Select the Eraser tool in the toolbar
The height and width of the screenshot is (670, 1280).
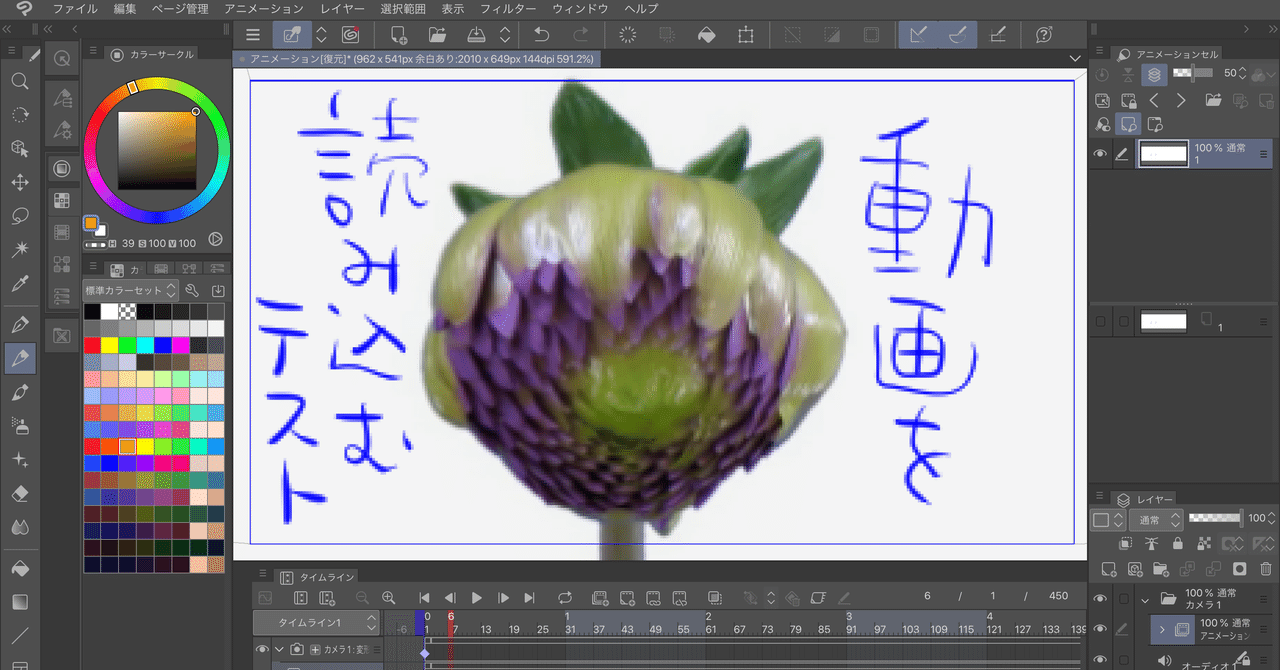tap(20, 492)
